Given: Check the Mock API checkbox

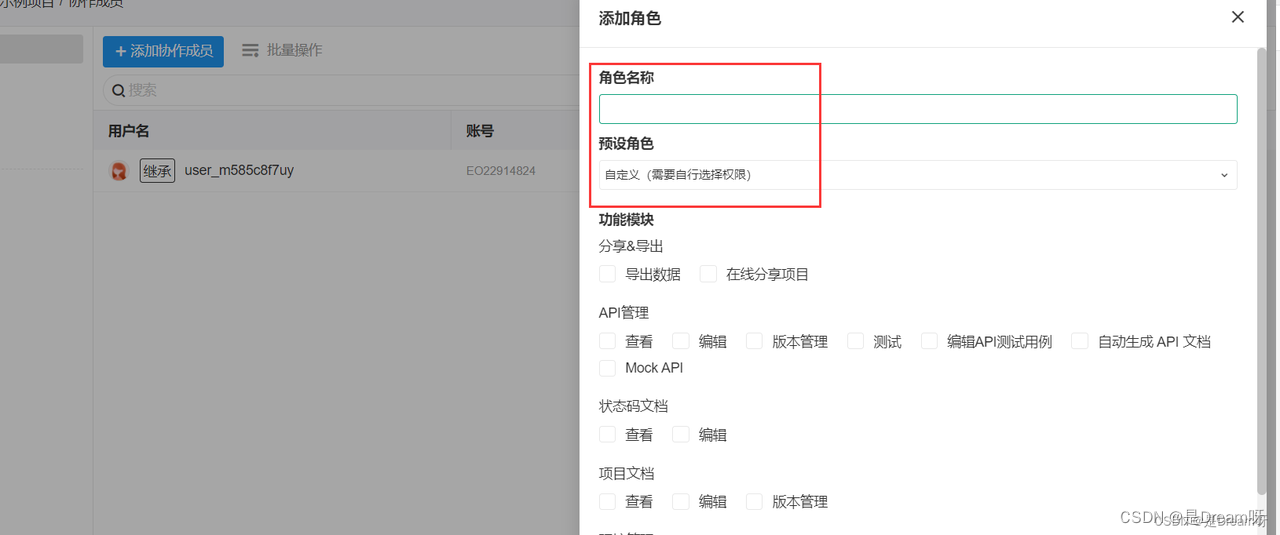Looking at the screenshot, I should click(x=607, y=368).
